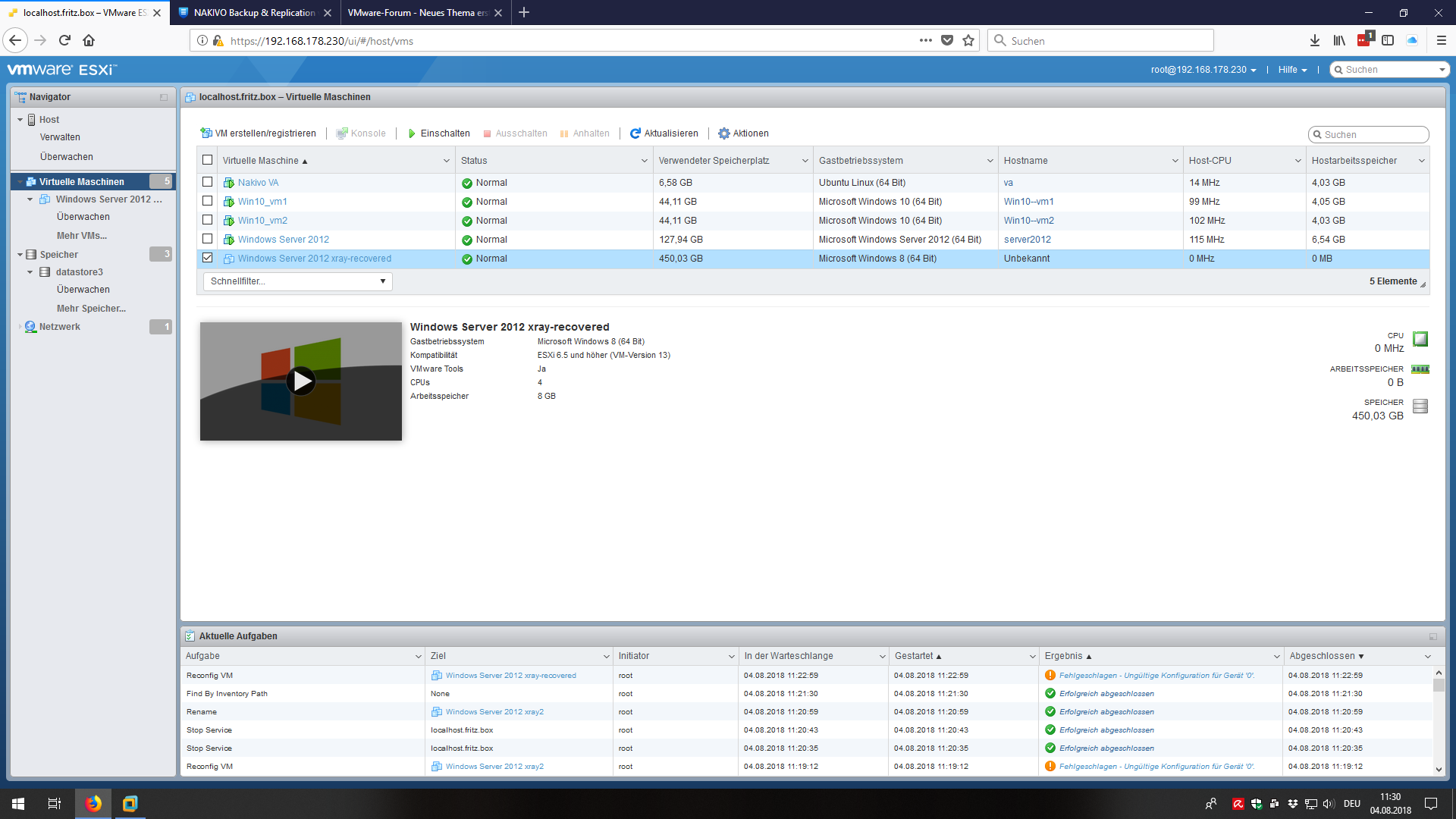
Task: Open the Hilfe menu
Action: coord(1292,70)
